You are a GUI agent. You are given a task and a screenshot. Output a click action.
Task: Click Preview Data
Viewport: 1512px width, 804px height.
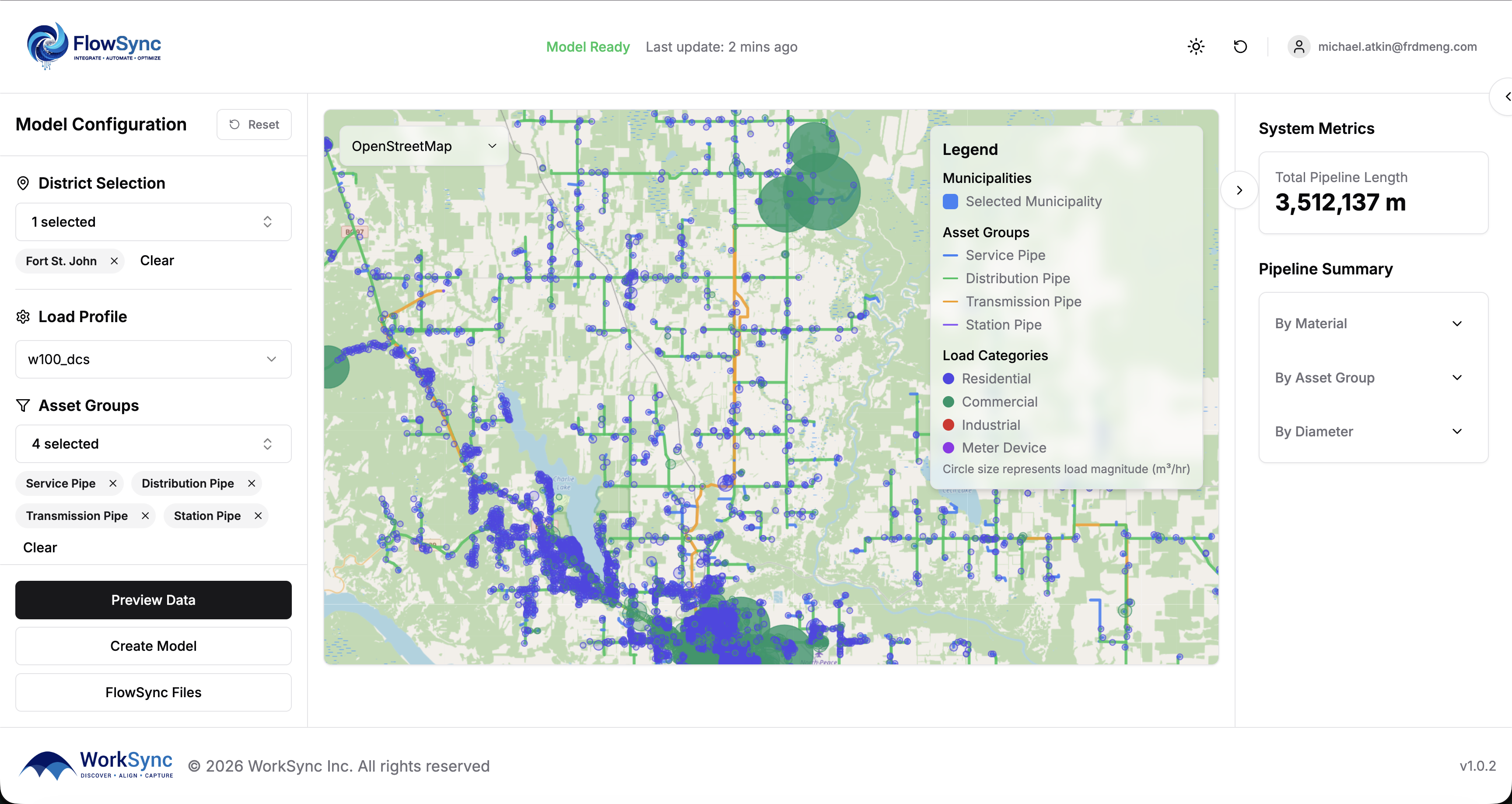tap(153, 600)
